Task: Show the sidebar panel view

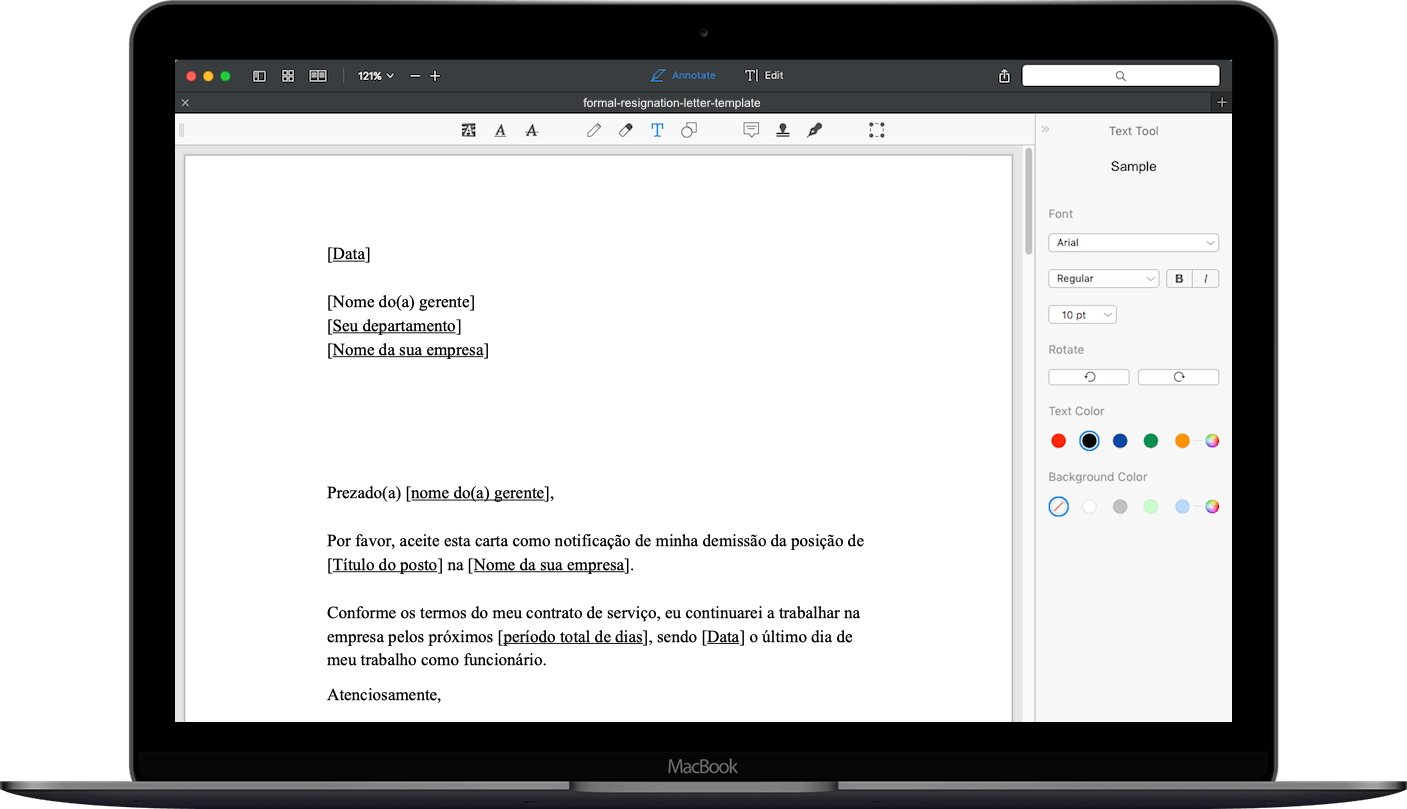Action: (x=259, y=76)
